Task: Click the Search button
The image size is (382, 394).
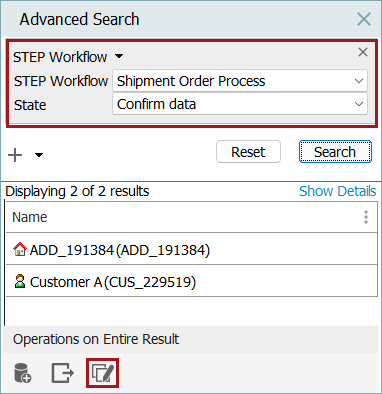Action: (x=335, y=152)
